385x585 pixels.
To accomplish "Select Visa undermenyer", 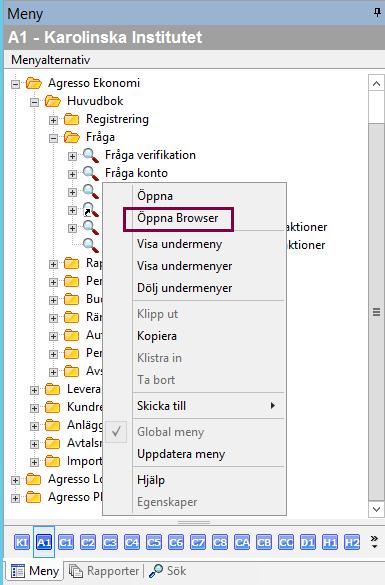I will coord(184,266).
